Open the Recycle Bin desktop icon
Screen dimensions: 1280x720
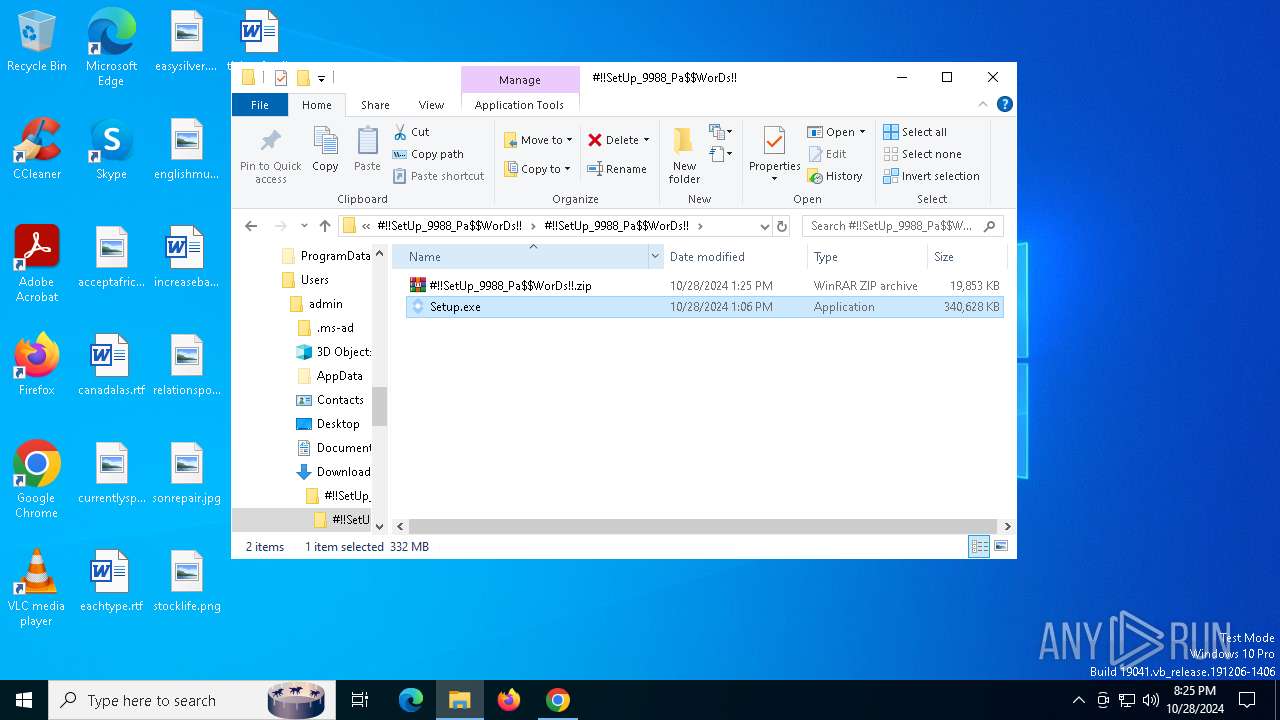pyautogui.click(x=37, y=42)
